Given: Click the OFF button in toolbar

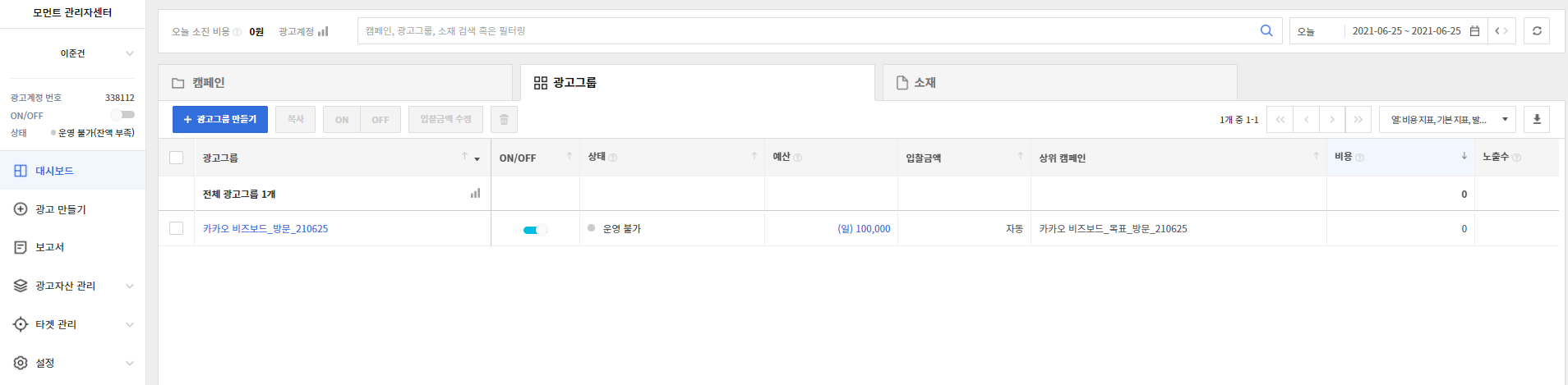Looking at the screenshot, I should click(x=380, y=120).
